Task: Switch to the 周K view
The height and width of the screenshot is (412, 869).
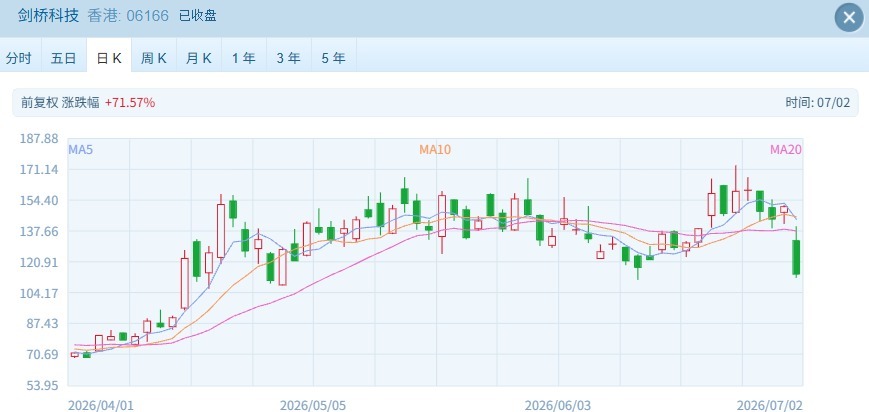Action: coord(154,58)
